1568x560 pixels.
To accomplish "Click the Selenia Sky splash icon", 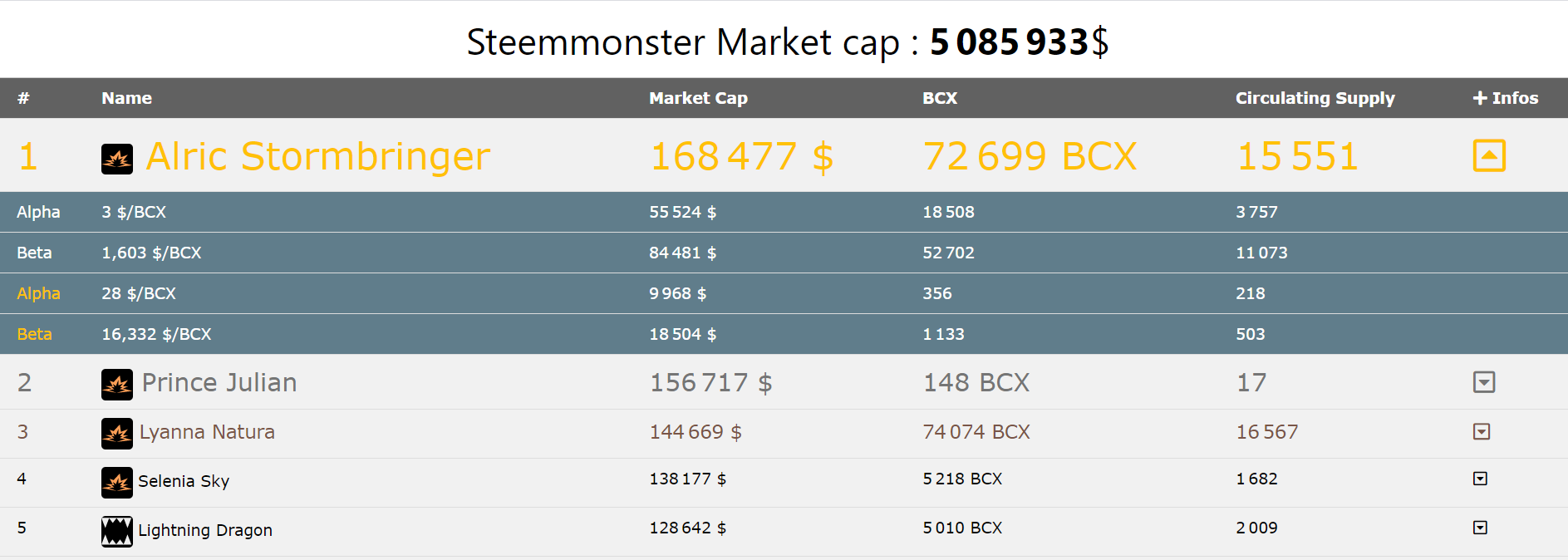I will pos(116,481).
